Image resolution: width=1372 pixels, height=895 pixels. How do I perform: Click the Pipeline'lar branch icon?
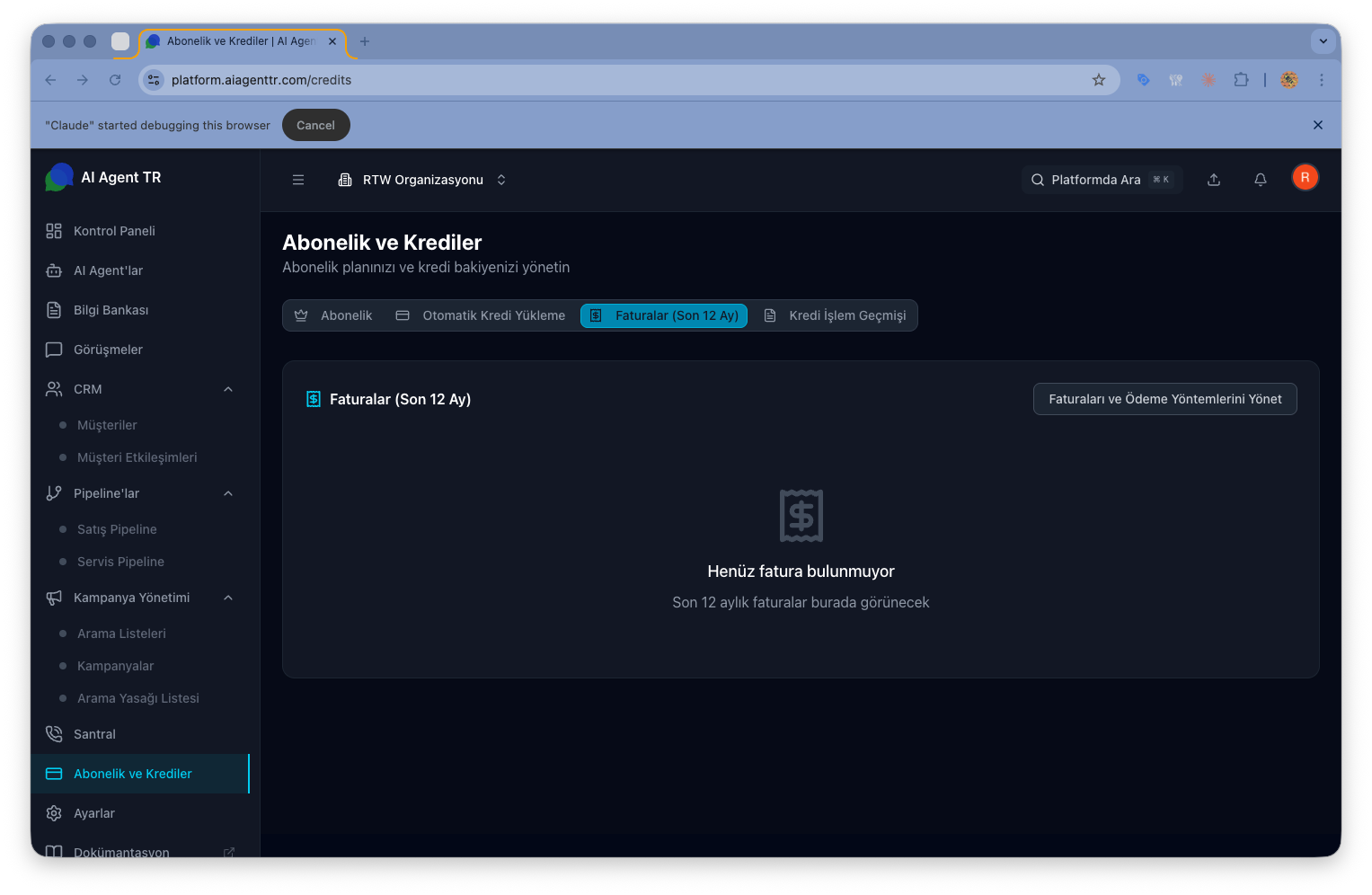pyautogui.click(x=54, y=493)
